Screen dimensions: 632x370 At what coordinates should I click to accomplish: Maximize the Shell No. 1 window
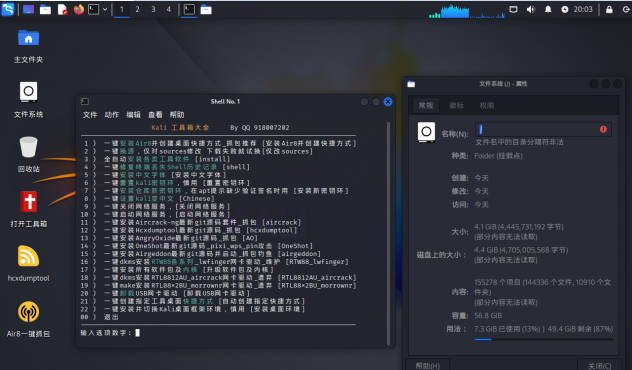tap(376, 102)
